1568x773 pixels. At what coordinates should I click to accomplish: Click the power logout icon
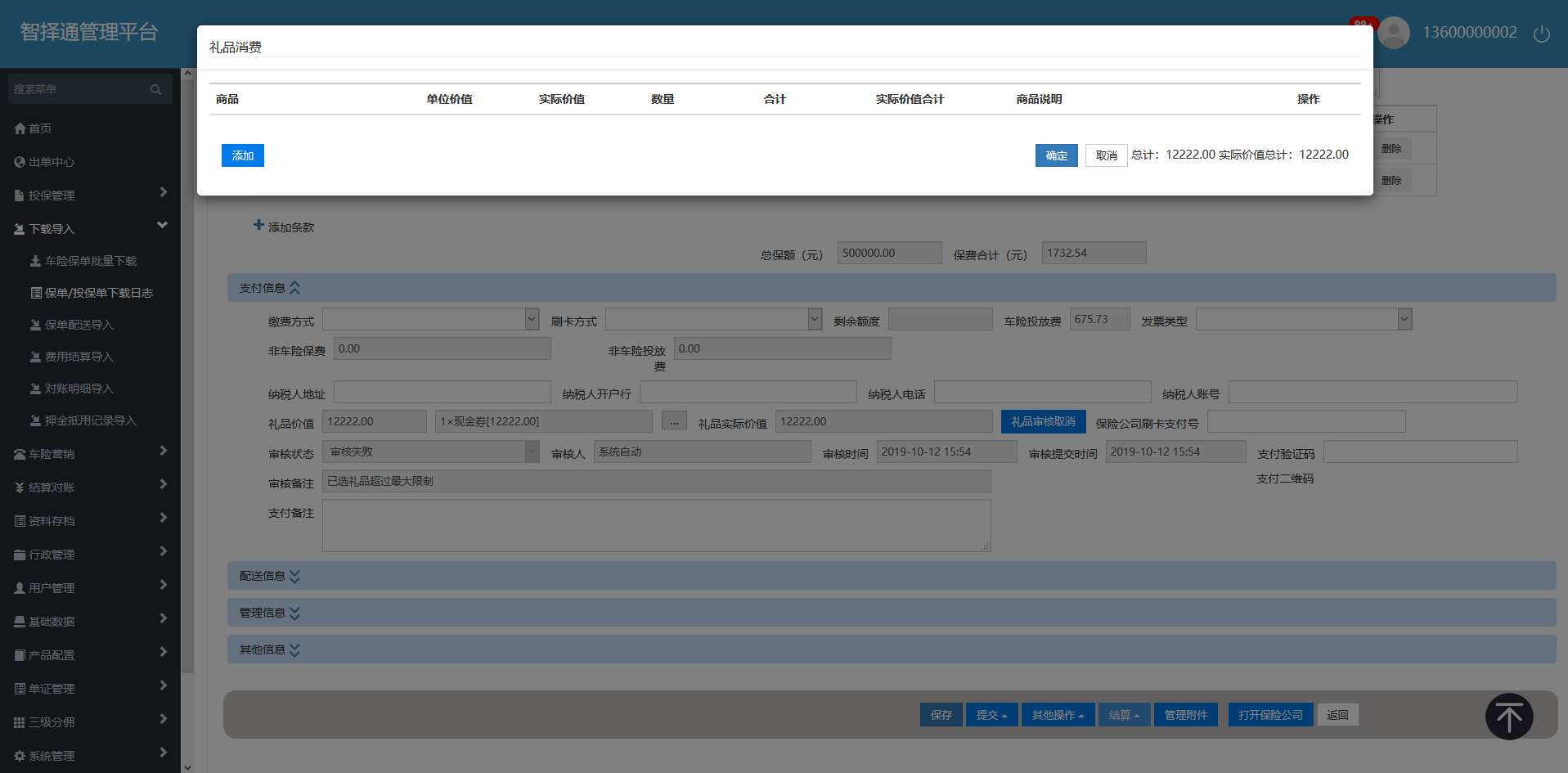[1541, 34]
